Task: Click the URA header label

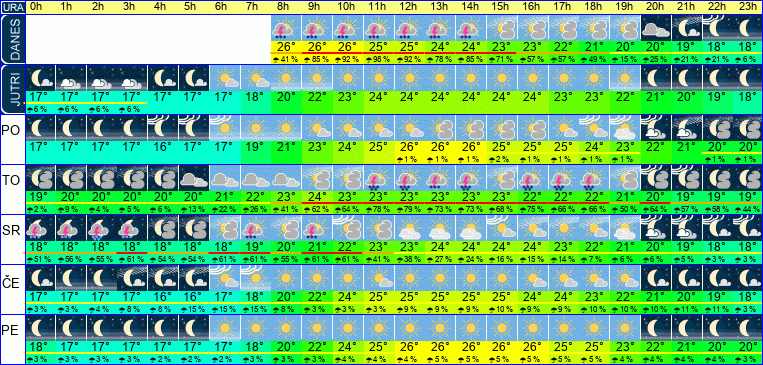Action: (13, 7)
